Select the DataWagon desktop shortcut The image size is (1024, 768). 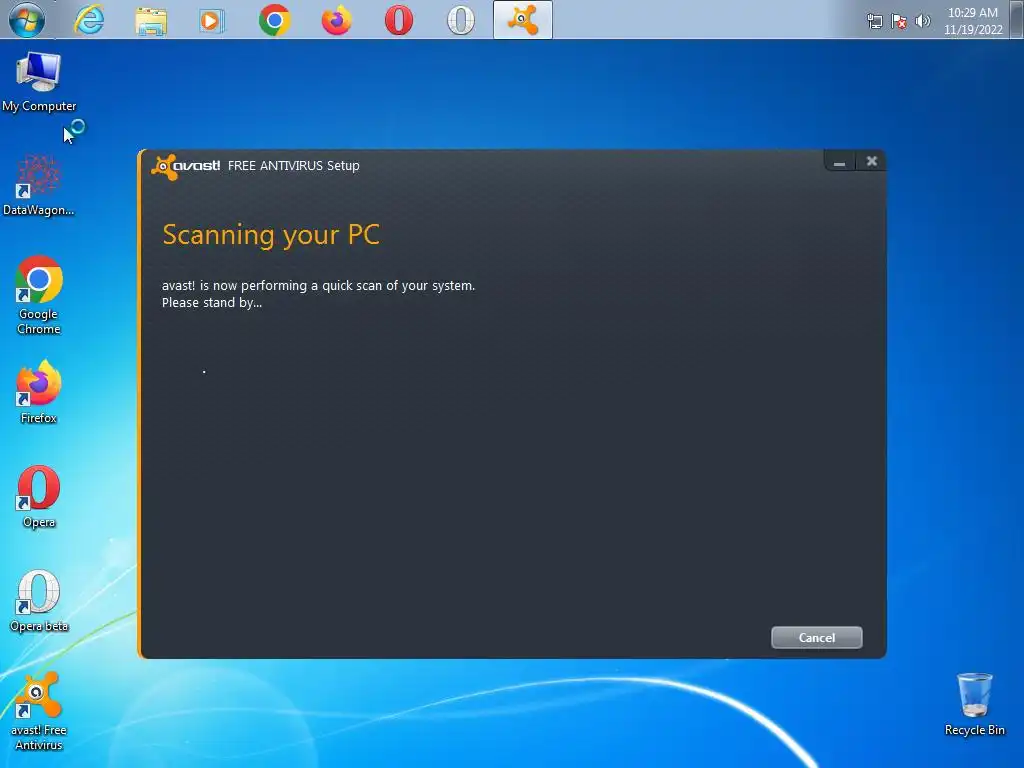[x=39, y=185]
